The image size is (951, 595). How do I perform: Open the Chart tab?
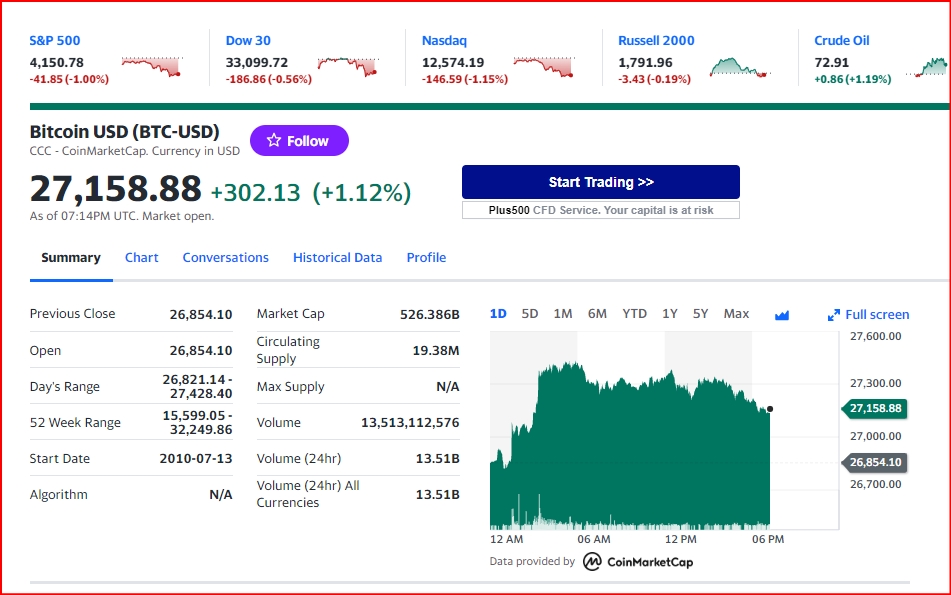point(141,257)
